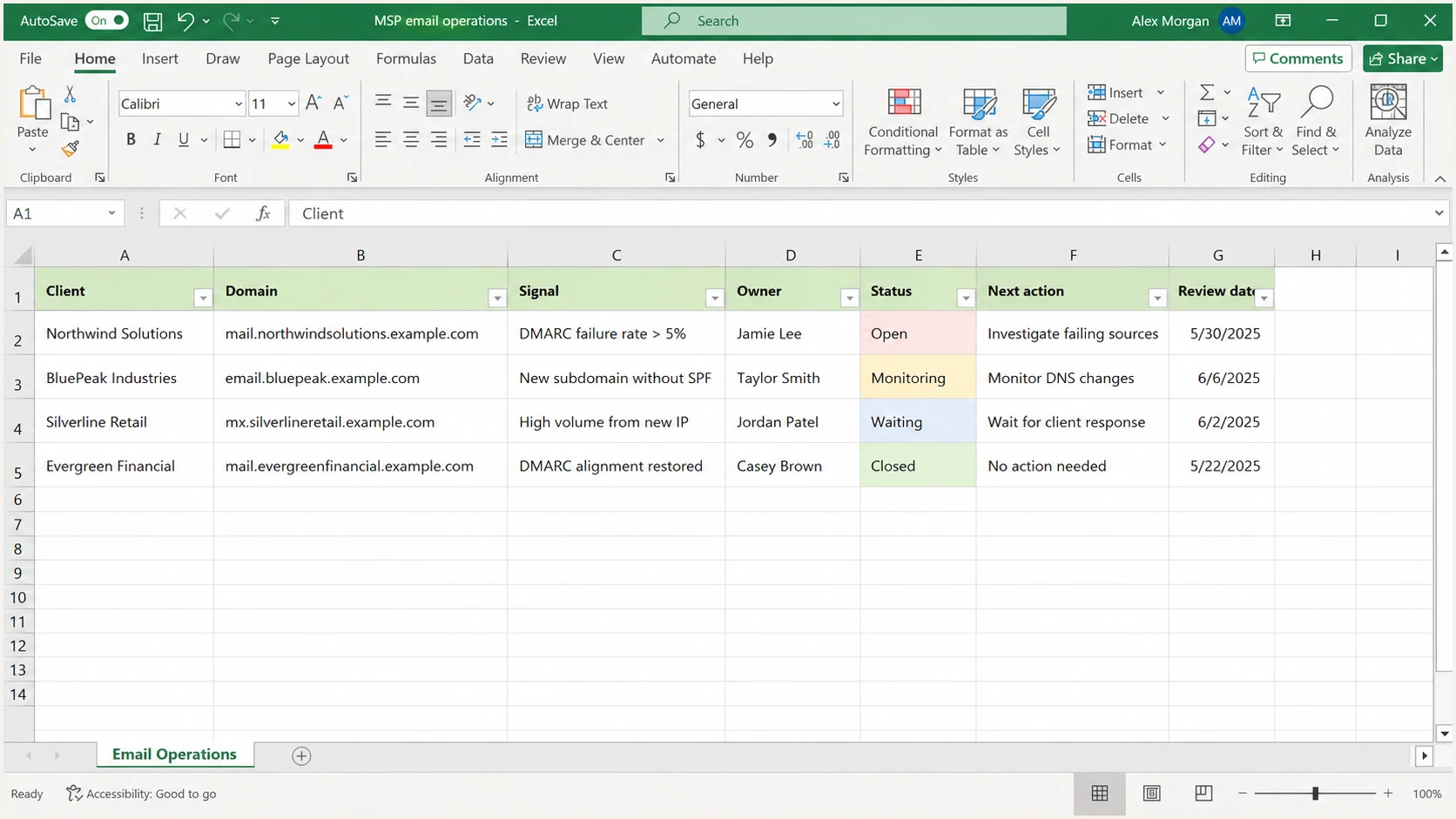Click the Share button

click(1403, 58)
